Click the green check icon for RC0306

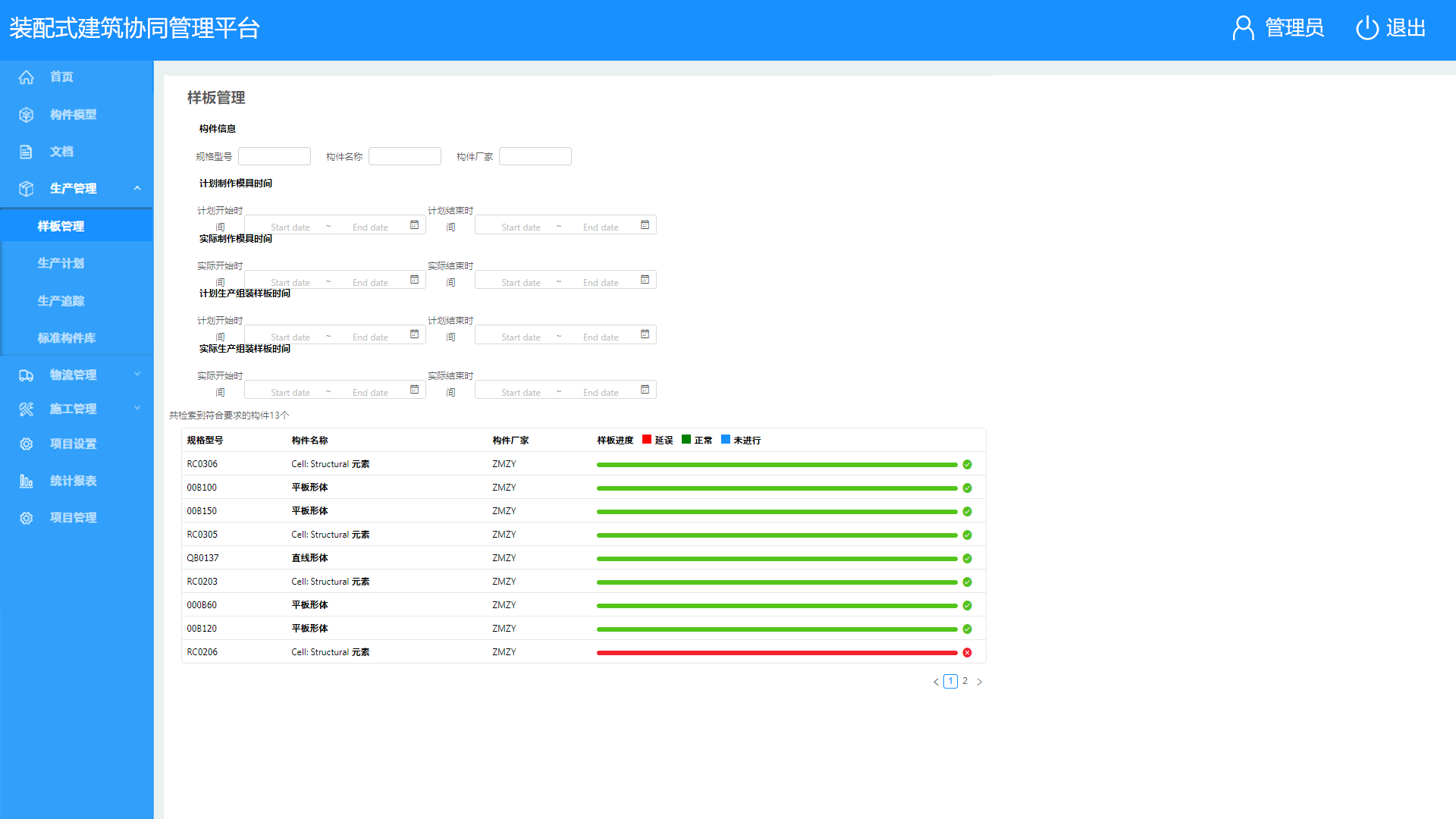tap(967, 465)
